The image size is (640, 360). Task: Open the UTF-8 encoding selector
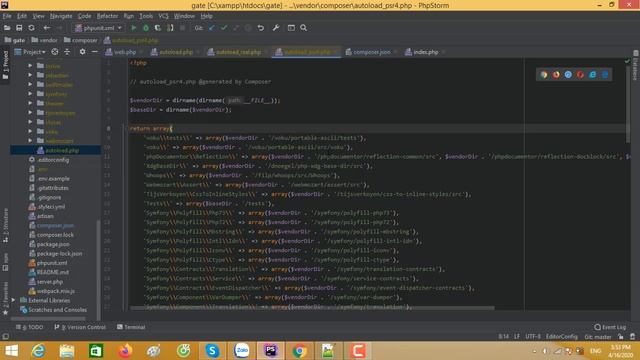(x=533, y=337)
